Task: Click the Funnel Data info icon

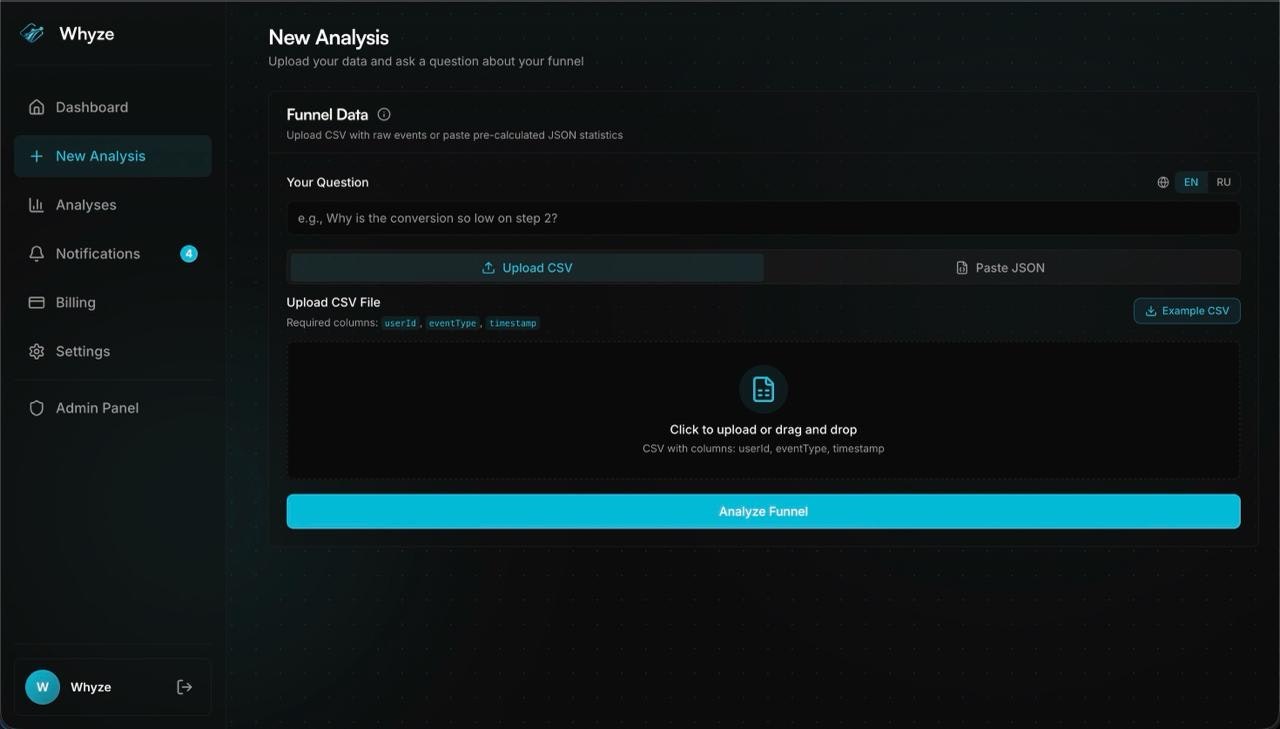Action: 384,113
